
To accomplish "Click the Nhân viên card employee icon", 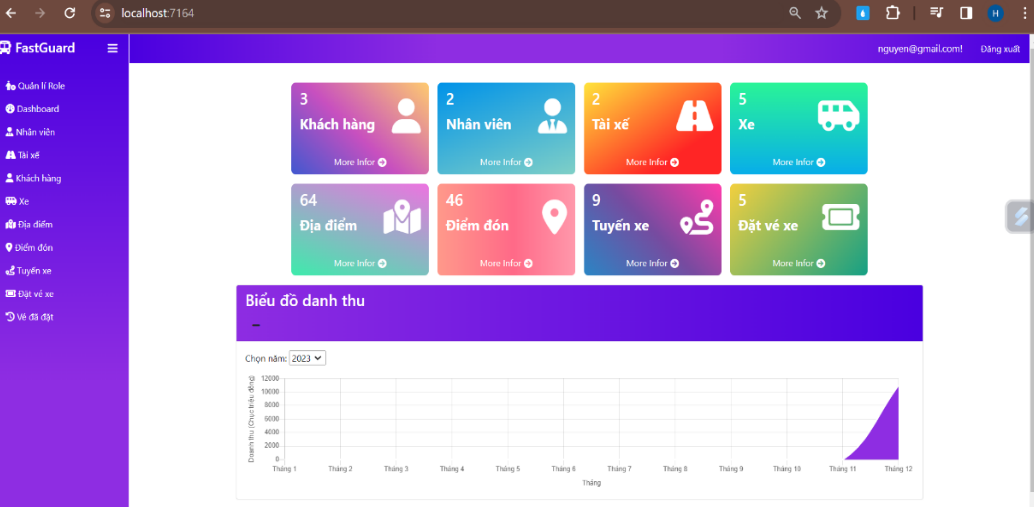I will (552, 116).
